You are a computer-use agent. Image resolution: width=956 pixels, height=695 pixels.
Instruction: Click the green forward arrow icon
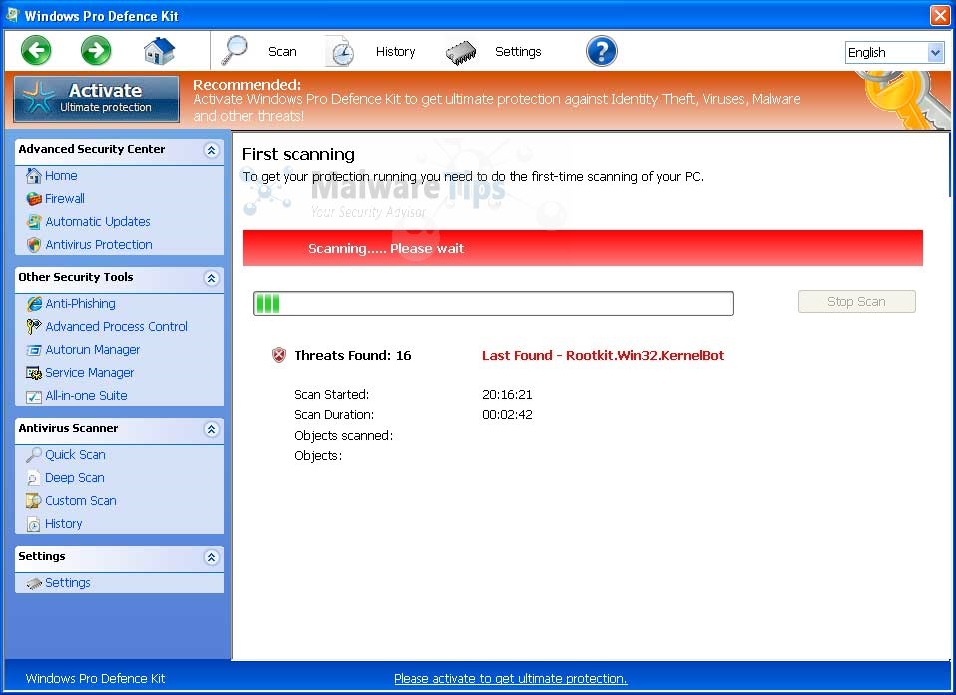[x=96, y=50]
